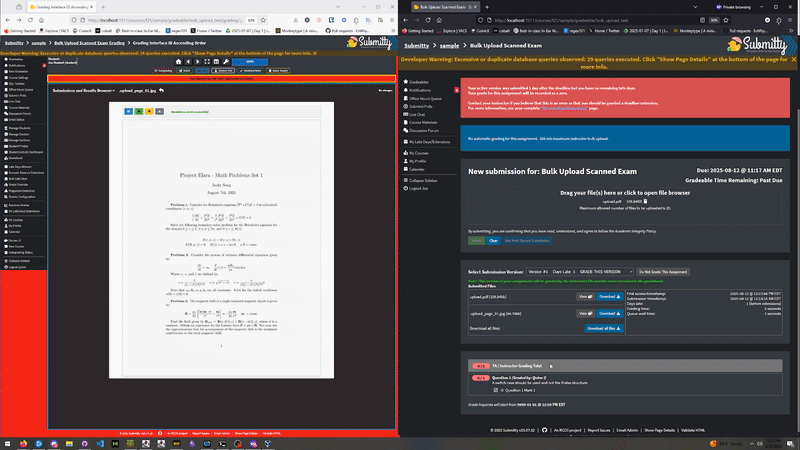Open the Select Submission Version dropdown

tap(580, 272)
